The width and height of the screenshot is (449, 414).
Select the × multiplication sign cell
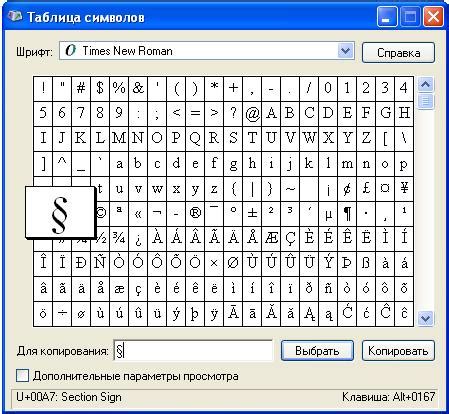click(x=214, y=264)
